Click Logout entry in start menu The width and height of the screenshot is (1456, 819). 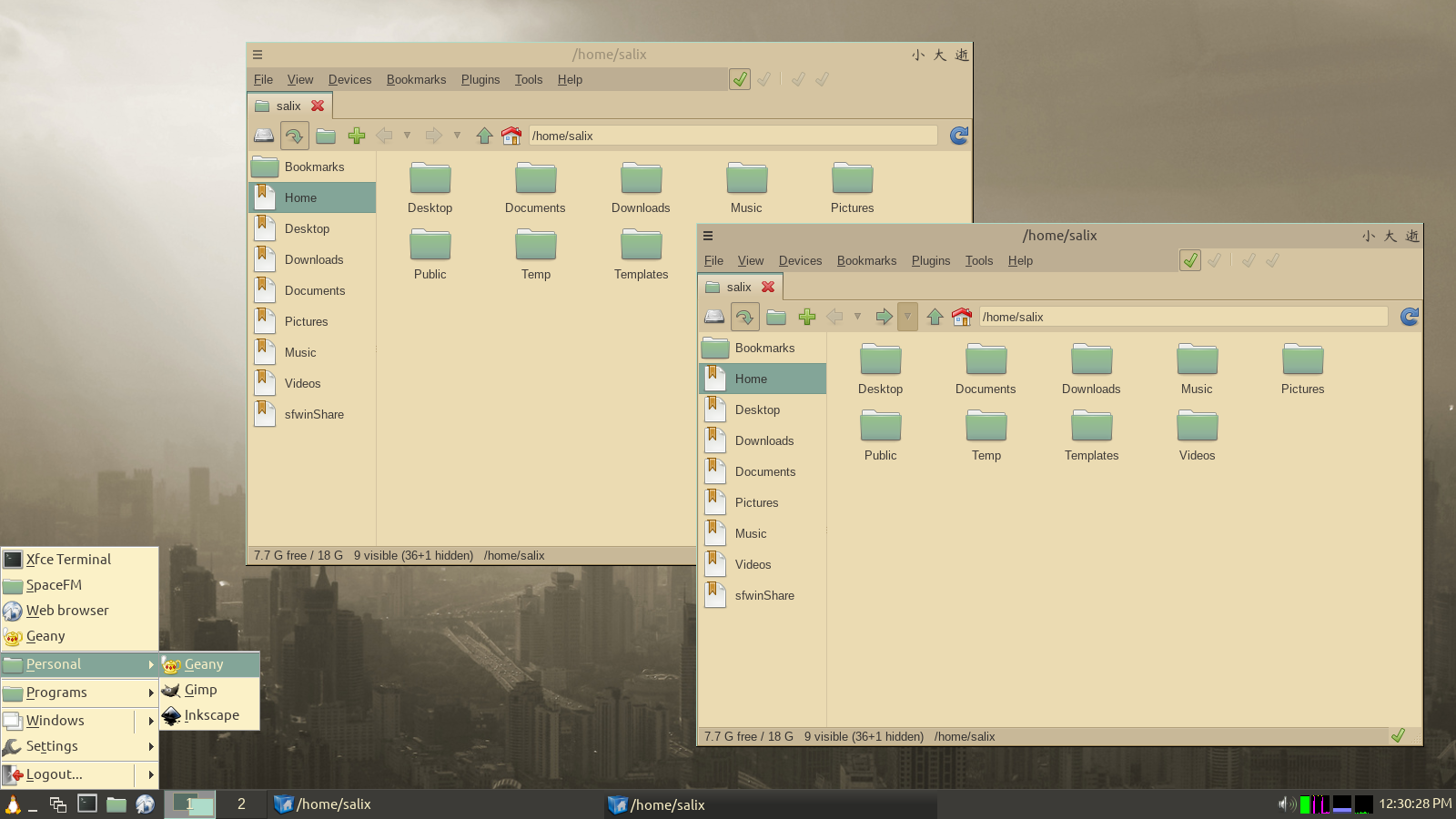point(67,774)
